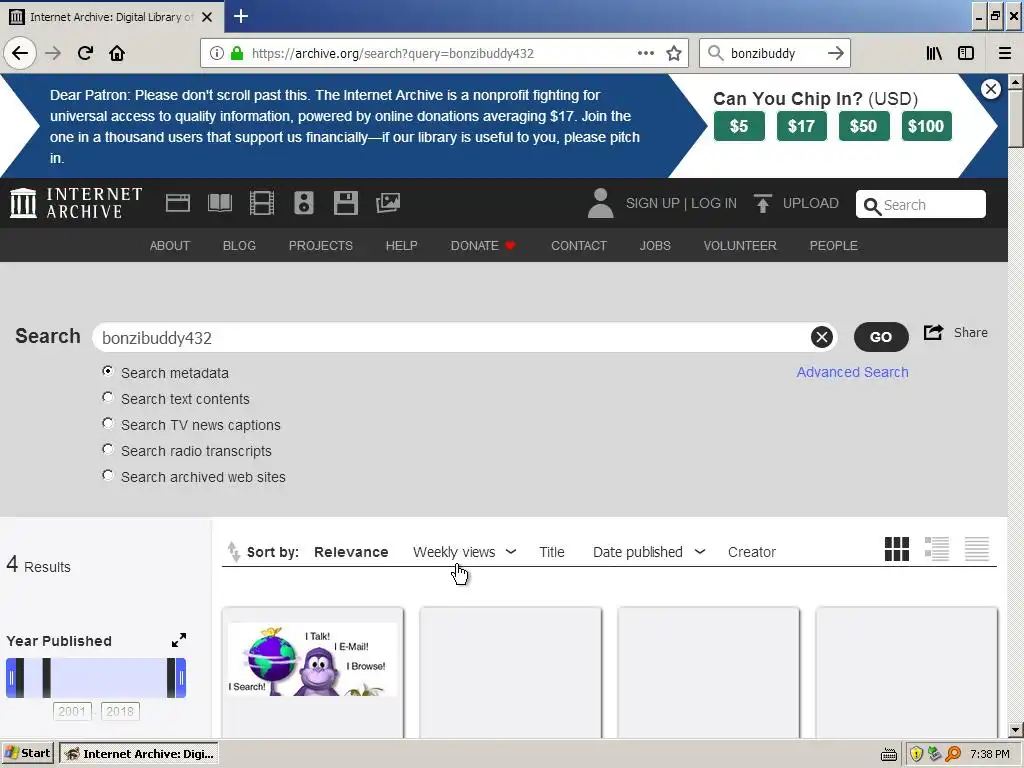Open the Firefox hamburger menu
Screen dimensions: 1024x768
tap(1004, 53)
